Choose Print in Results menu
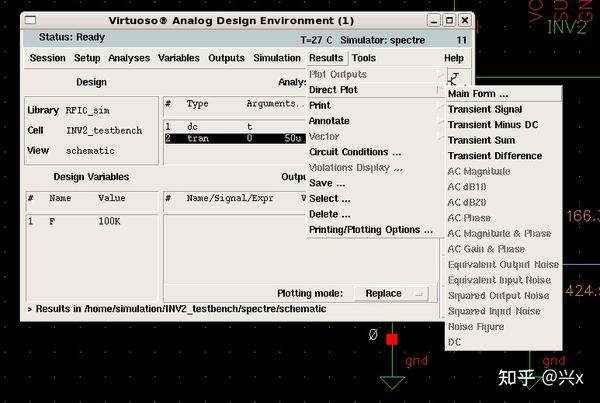Image resolution: width=600 pixels, height=403 pixels. (x=375, y=105)
